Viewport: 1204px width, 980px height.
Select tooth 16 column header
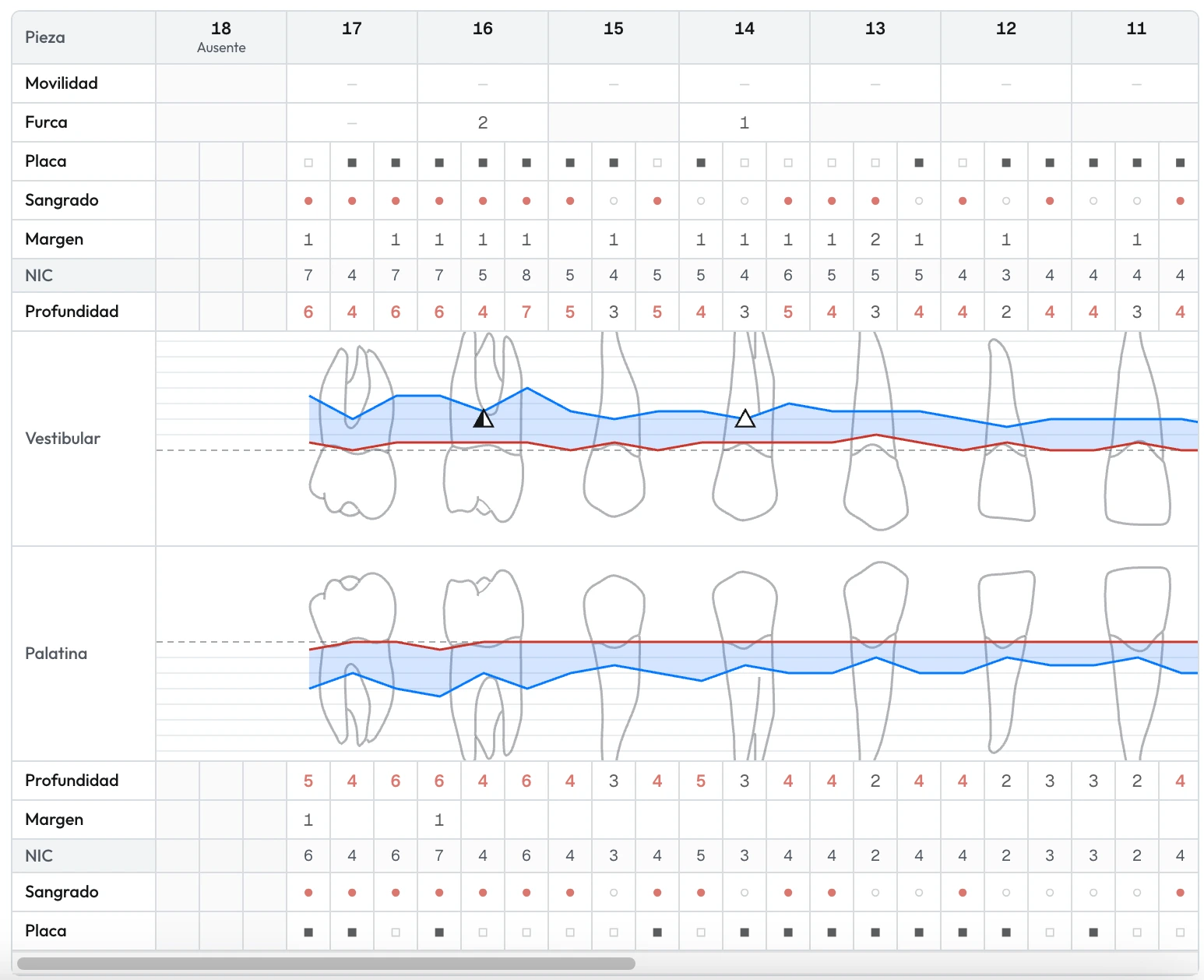coord(483,37)
